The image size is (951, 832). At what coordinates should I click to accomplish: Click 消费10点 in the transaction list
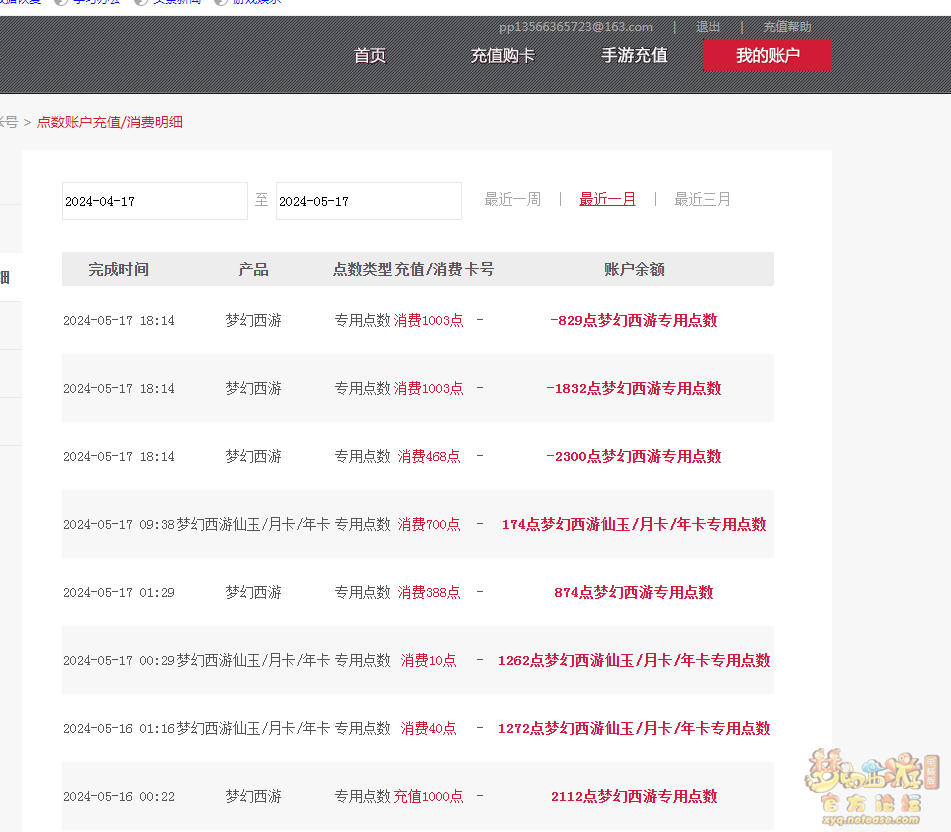(428, 660)
